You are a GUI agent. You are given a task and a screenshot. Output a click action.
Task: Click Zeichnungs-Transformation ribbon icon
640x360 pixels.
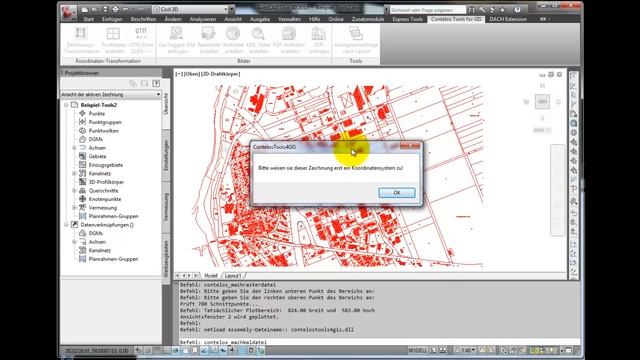click(82, 40)
